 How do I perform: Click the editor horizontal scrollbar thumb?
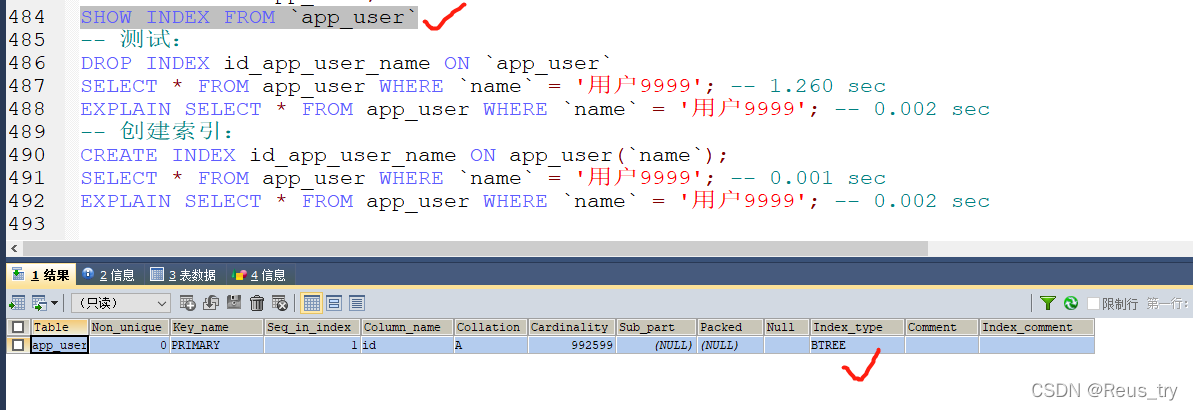coord(476,249)
